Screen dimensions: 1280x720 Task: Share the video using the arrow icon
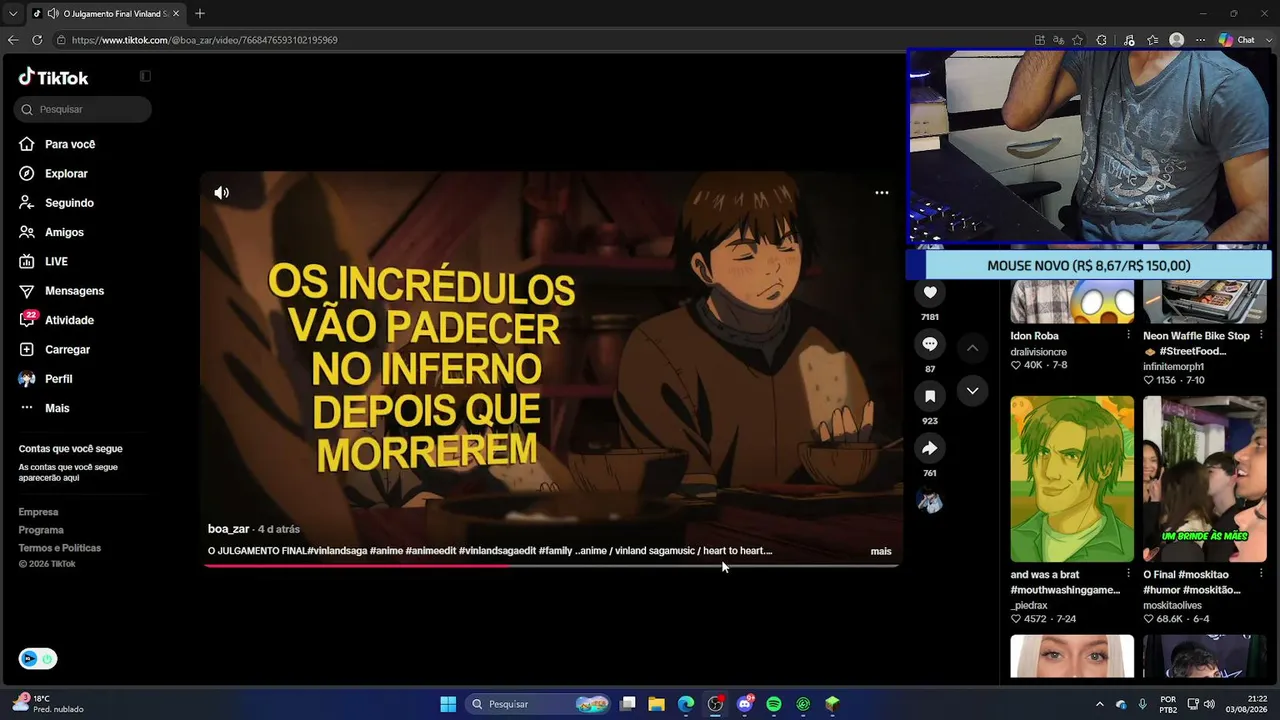tap(930, 448)
